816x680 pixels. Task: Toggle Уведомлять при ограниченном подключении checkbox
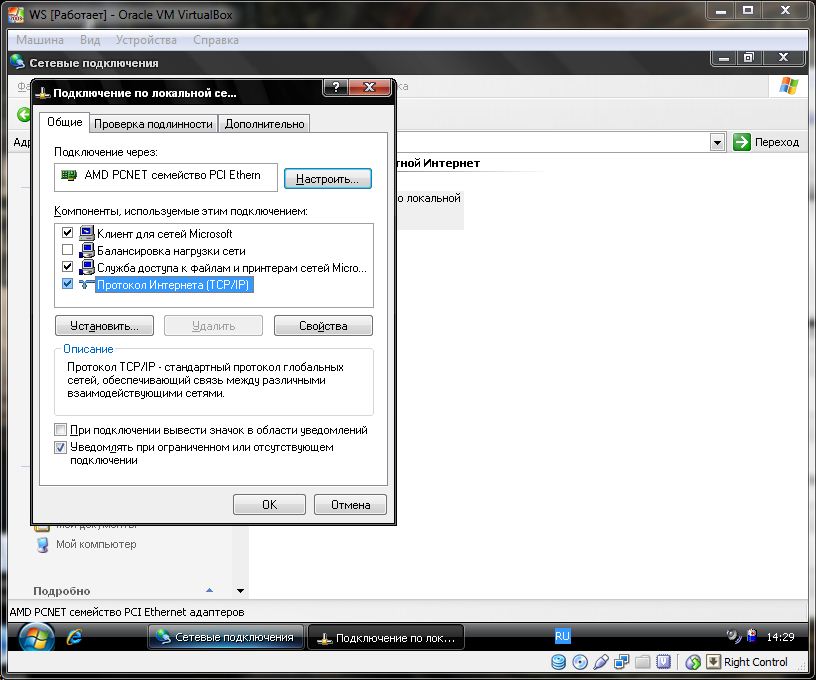pos(60,447)
